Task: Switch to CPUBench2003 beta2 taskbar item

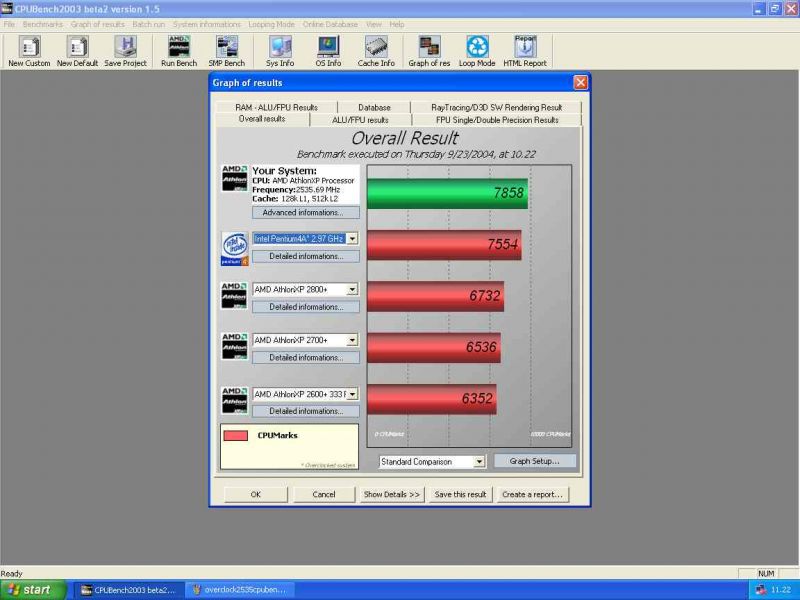Action: [129, 590]
